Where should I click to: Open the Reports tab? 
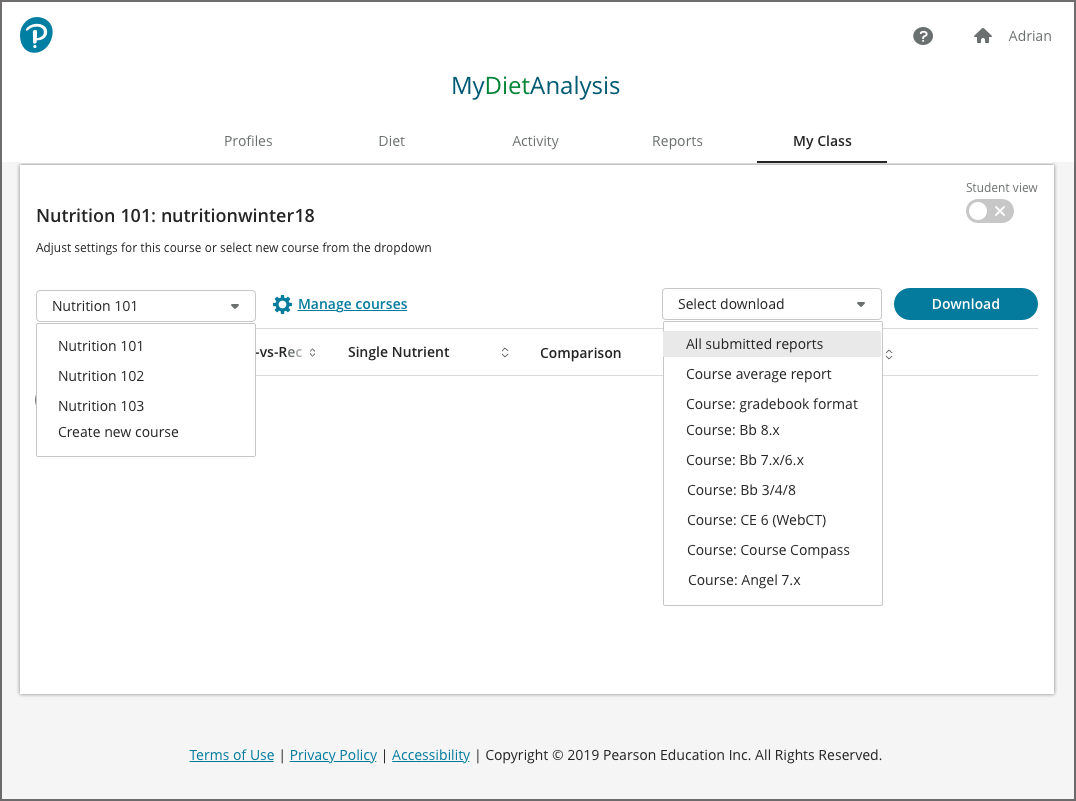tap(677, 141)
